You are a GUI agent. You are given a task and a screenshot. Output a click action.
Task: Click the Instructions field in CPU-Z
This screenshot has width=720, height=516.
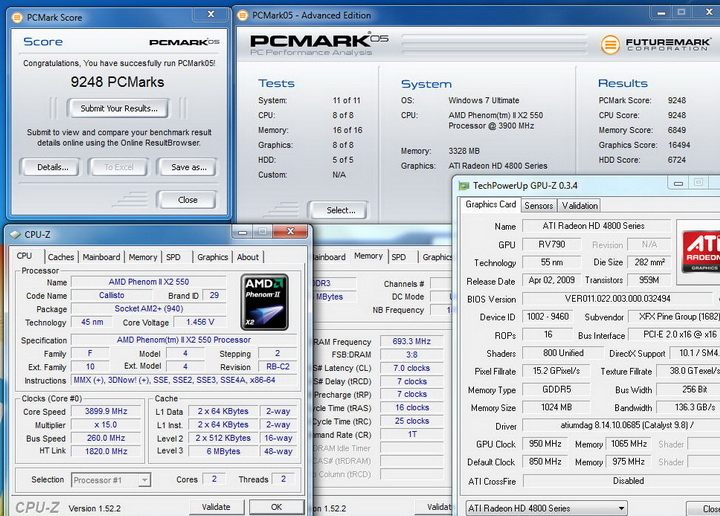[x=184, y=380]
